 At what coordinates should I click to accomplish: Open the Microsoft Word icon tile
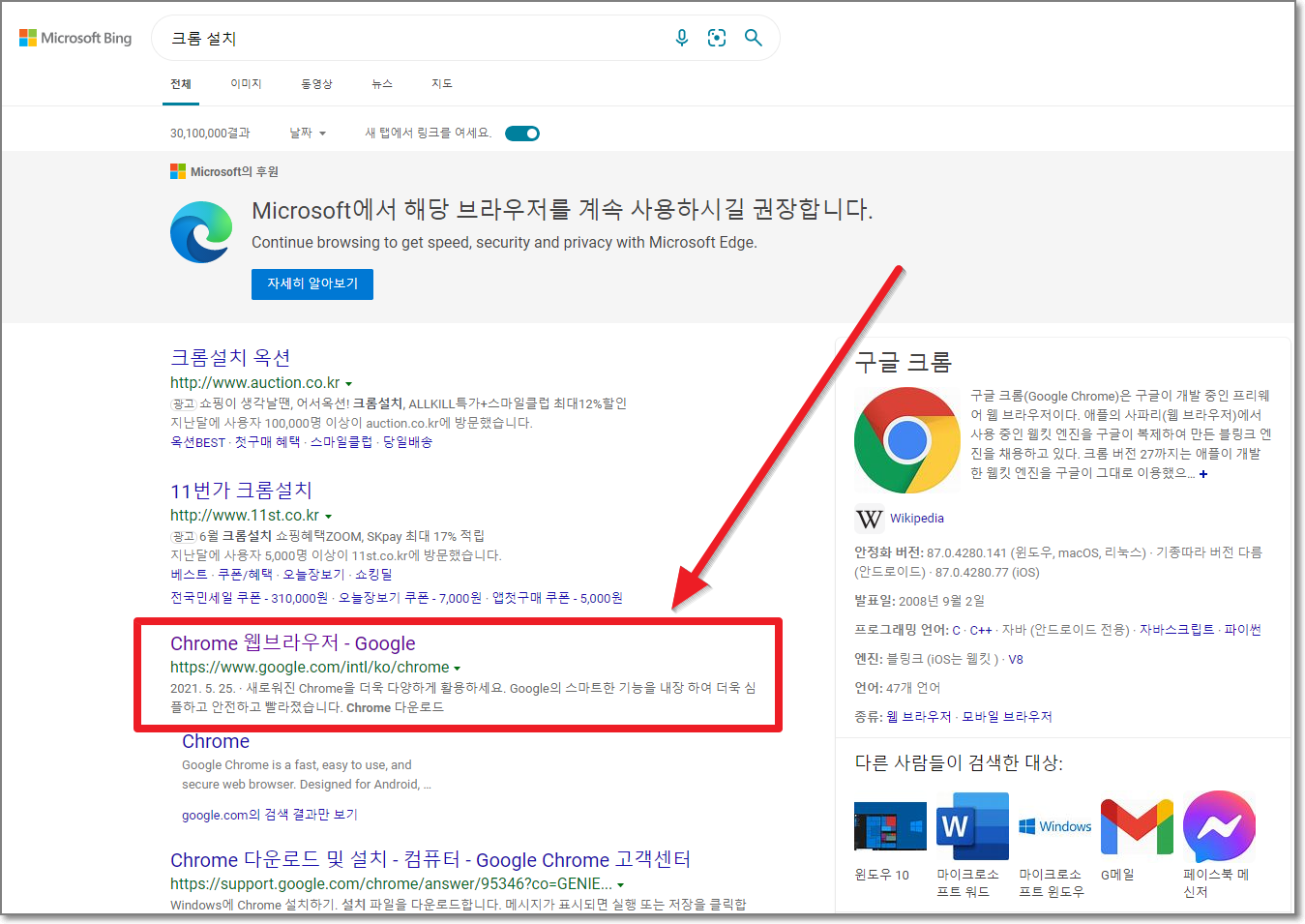(x=973, y=826)
